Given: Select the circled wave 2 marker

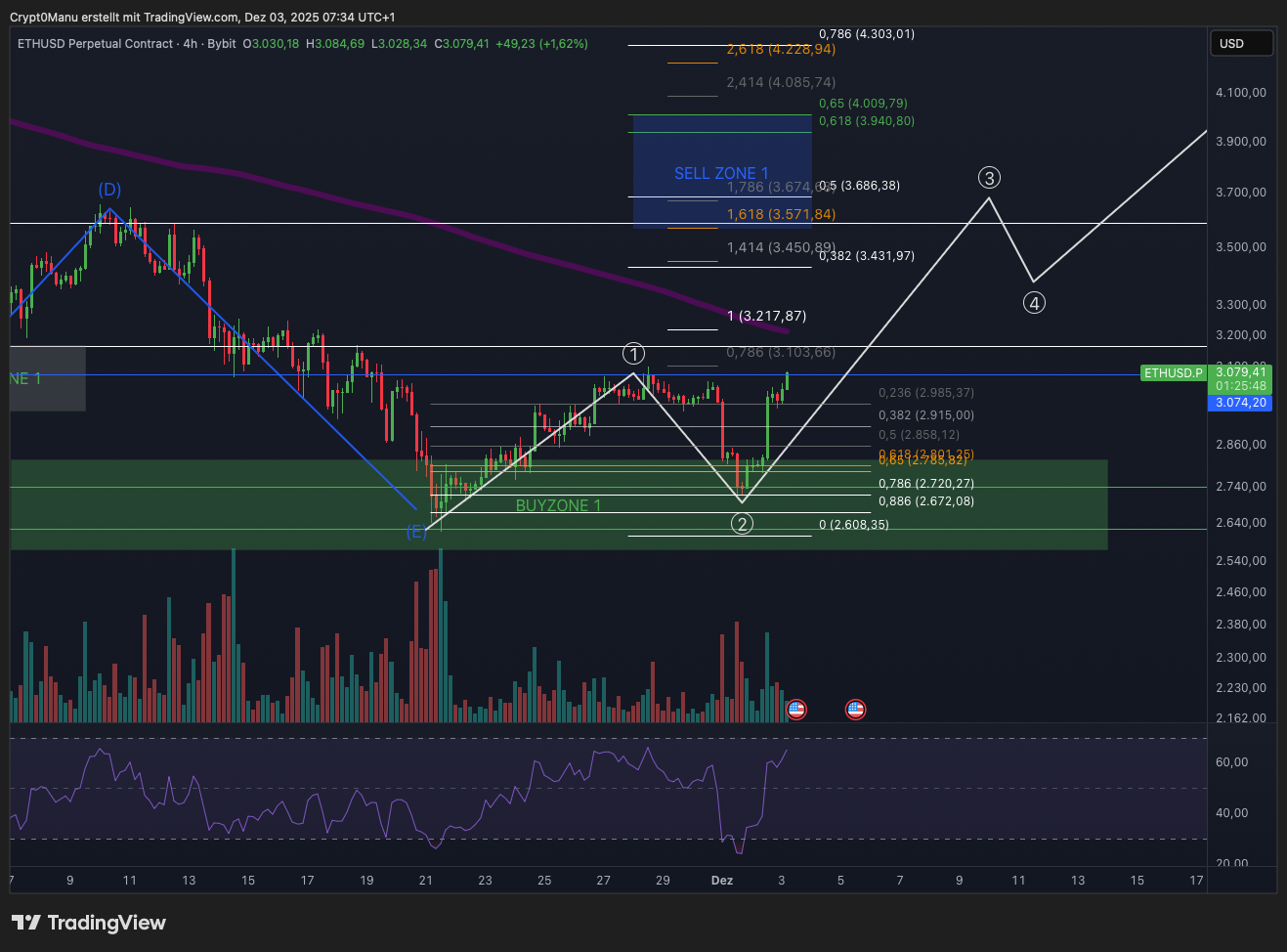Looking at the screenshot, I should (x=743, y=524).
